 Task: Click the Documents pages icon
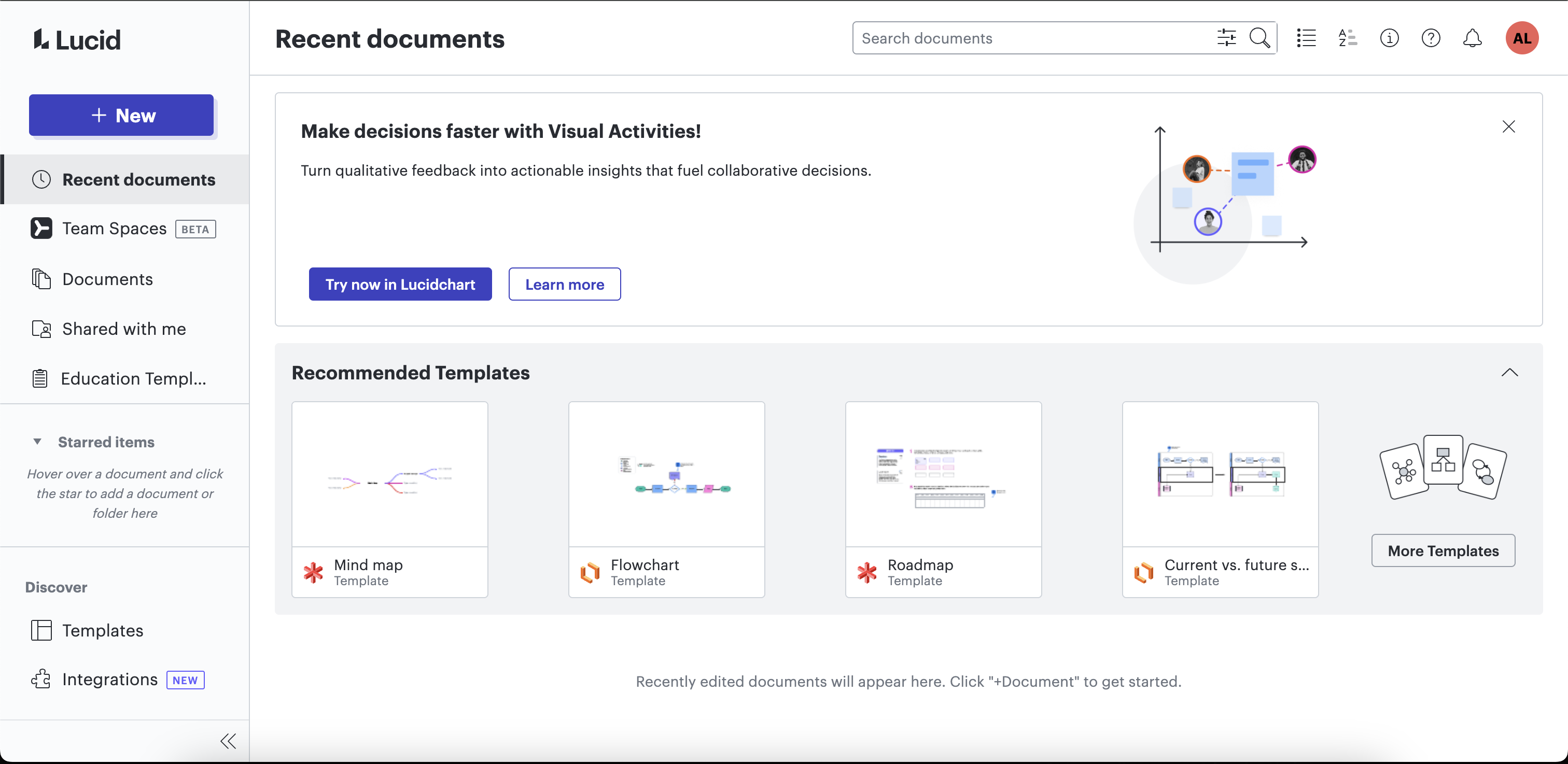41,278
